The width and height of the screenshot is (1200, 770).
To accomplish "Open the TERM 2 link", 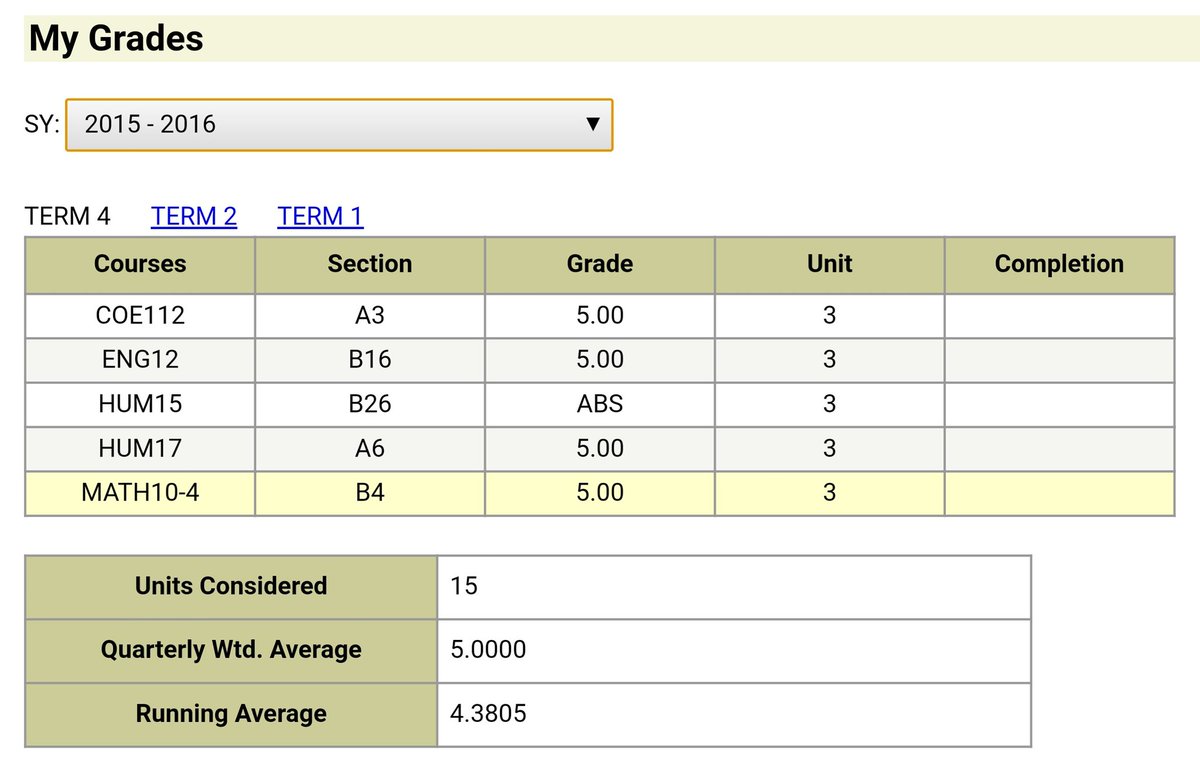I will (x=194, y=216).
